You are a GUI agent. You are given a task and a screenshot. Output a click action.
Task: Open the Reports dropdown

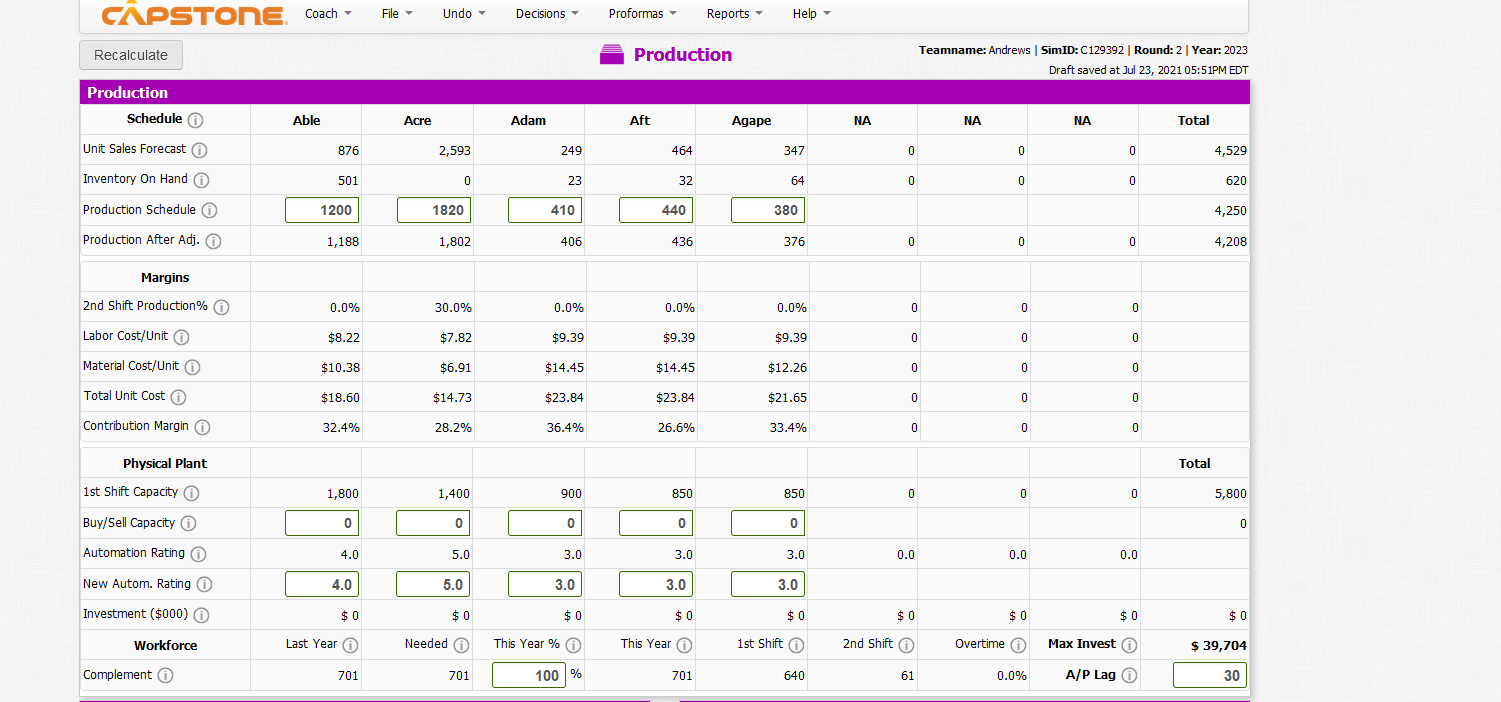point(734,13)
